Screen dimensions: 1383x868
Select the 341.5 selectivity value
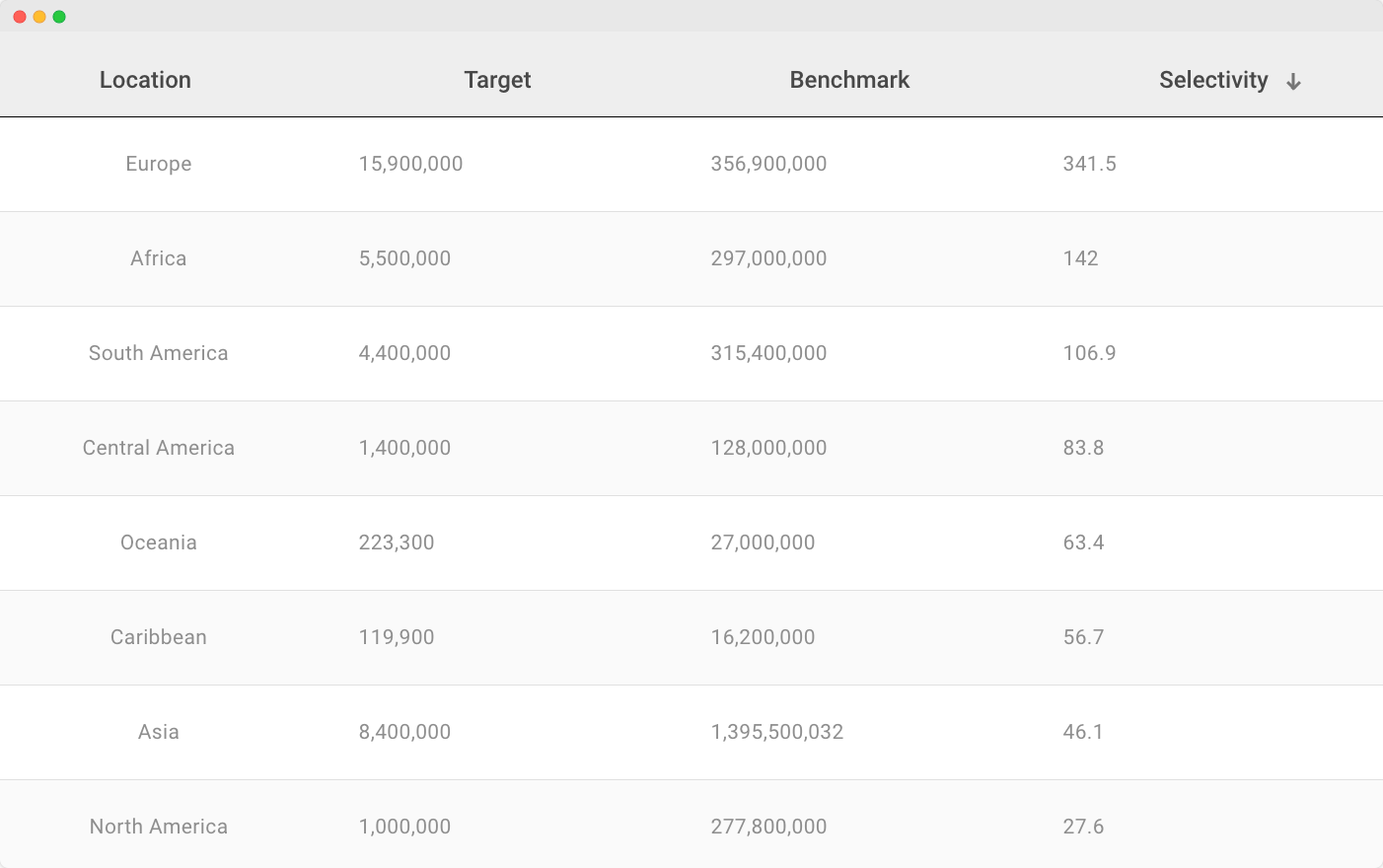[1089, 164]
